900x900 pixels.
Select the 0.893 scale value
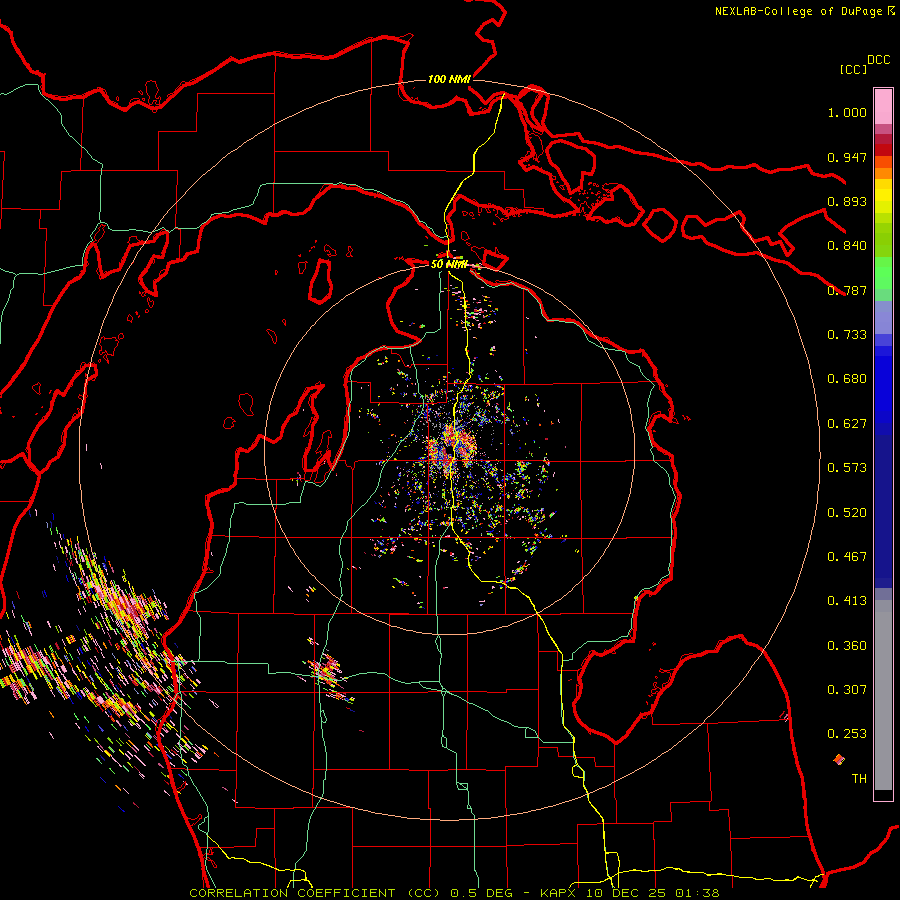[847, 201]
